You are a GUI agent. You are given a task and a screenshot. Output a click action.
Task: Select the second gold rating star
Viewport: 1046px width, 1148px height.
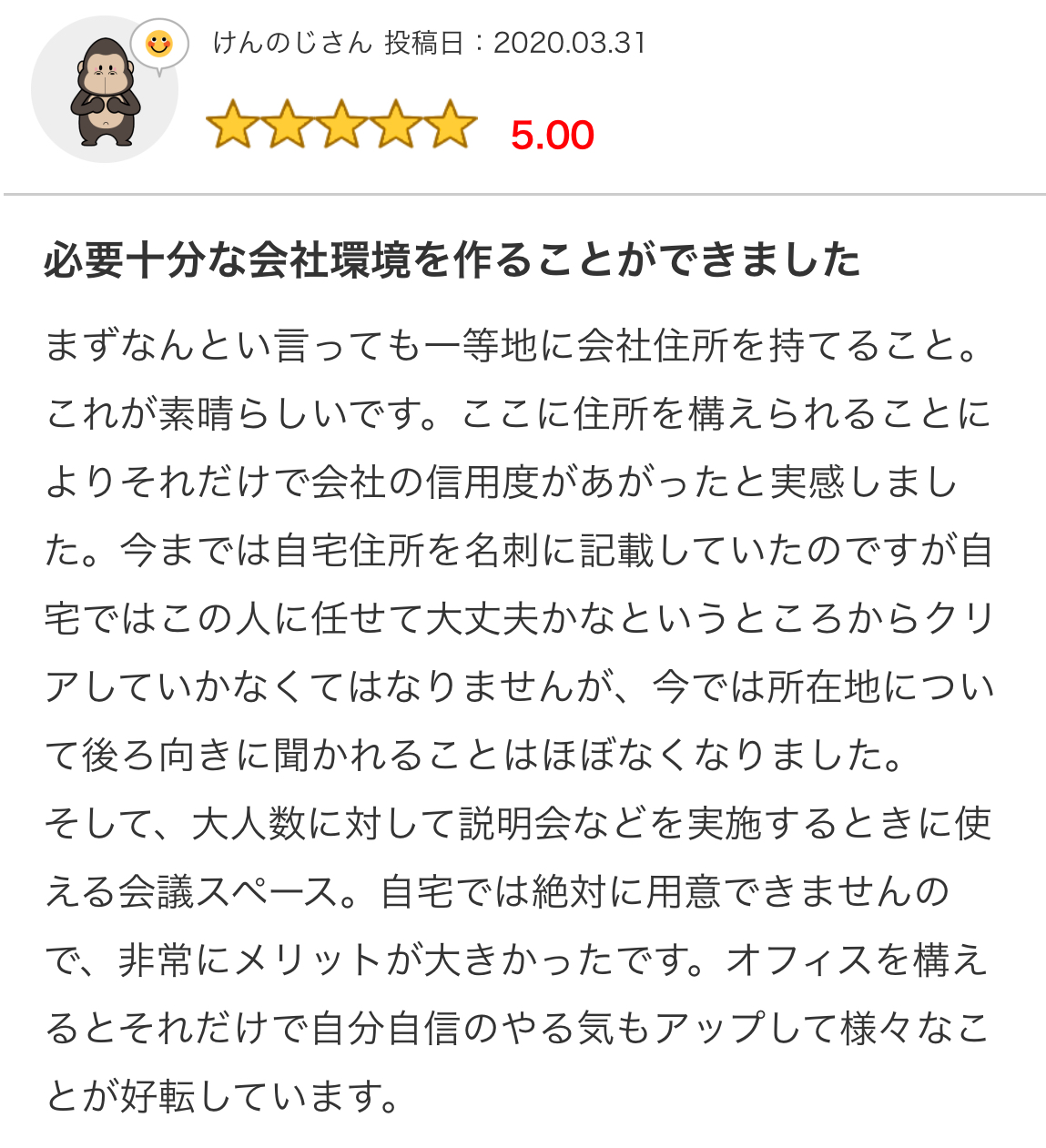(287, 125)
